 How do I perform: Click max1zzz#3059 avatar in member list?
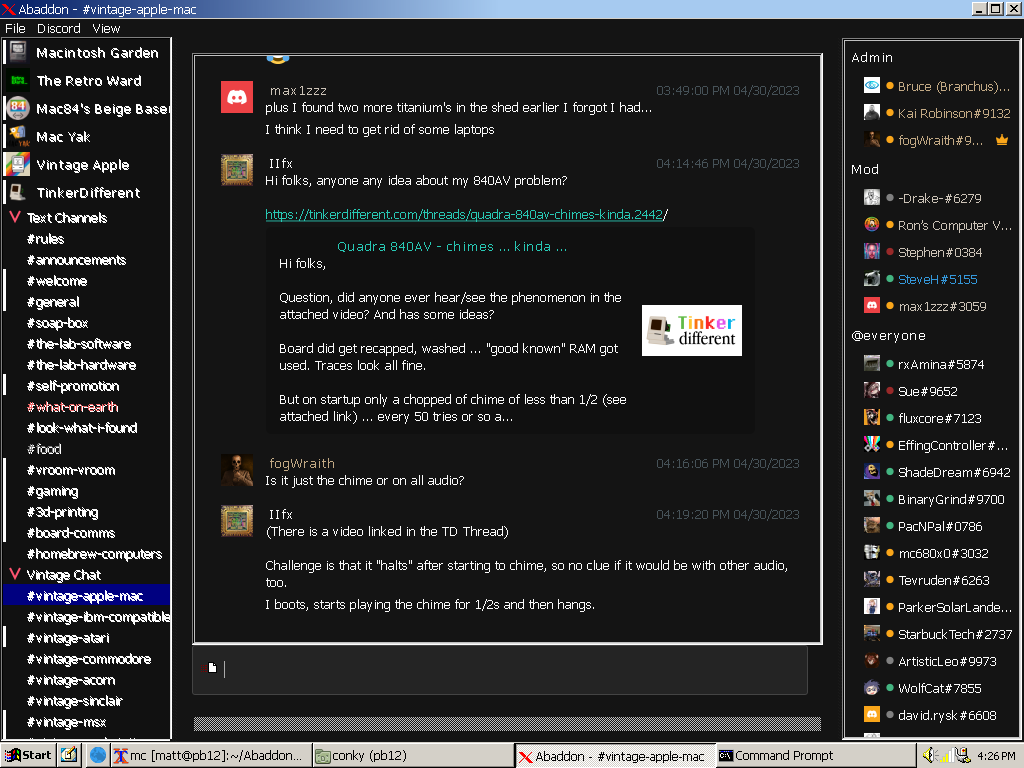[x=872, y=306]
